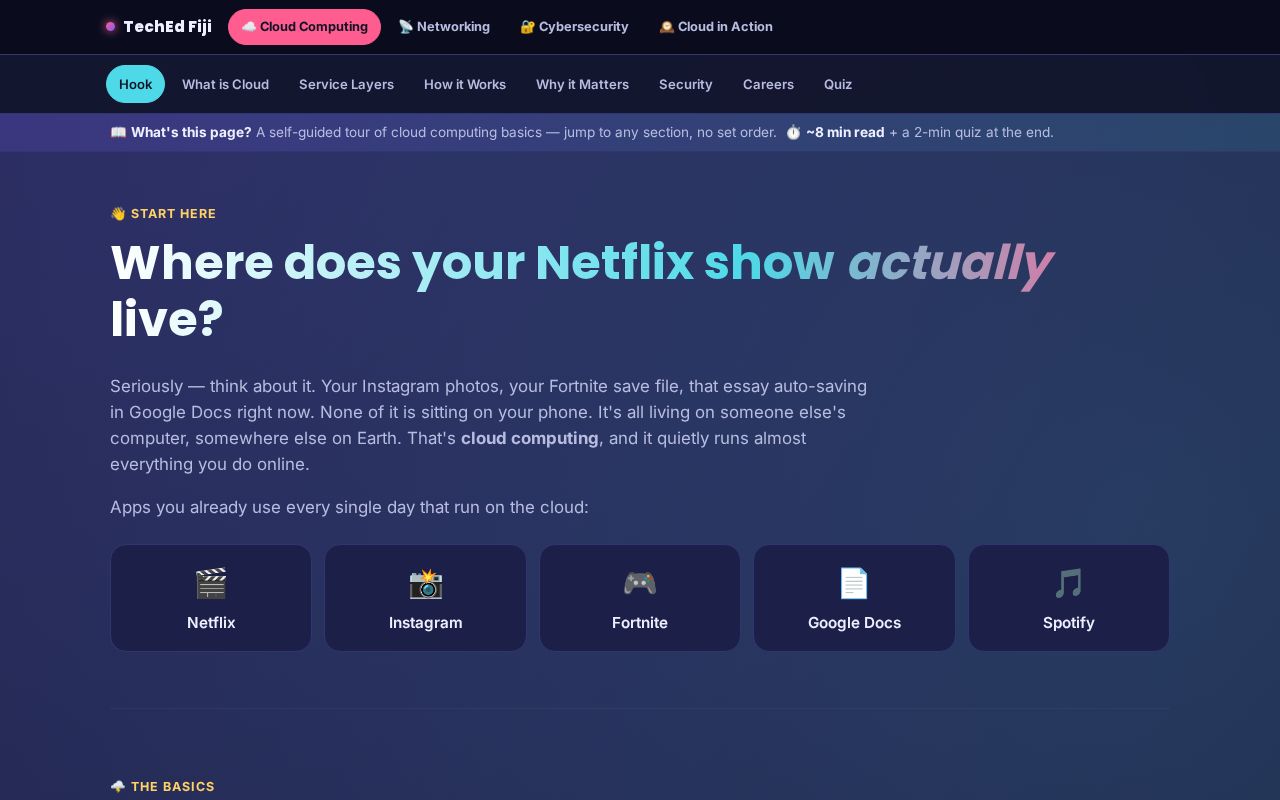1280x800 pixels.
Task: Click the Fortnite card label
Action: (640, 622)
